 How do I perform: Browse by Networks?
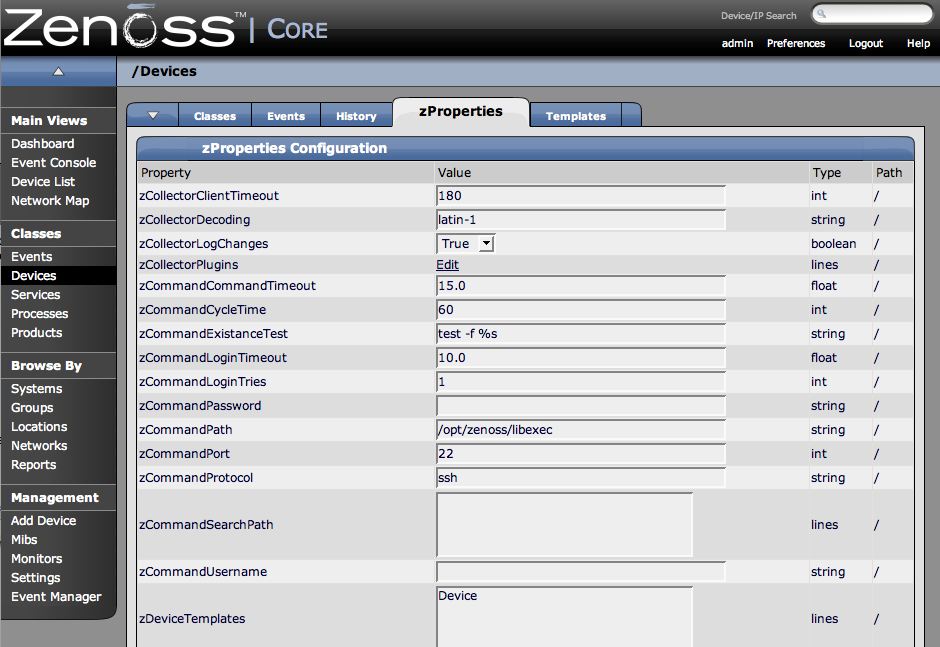pos(39,446)
